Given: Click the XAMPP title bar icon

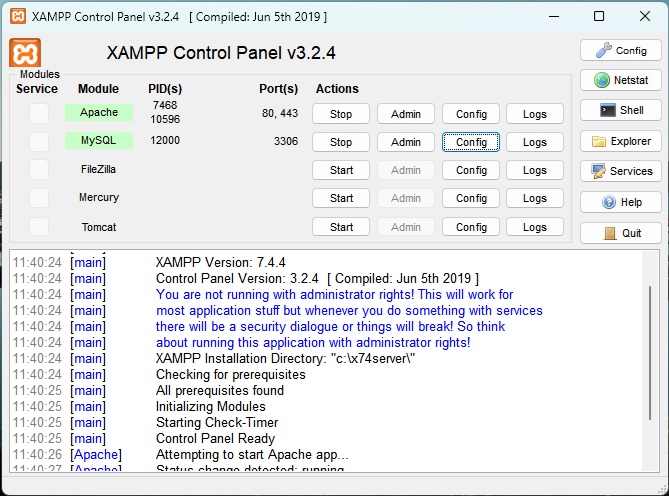Looking at the screenshot, I should (x=17, y=16).
